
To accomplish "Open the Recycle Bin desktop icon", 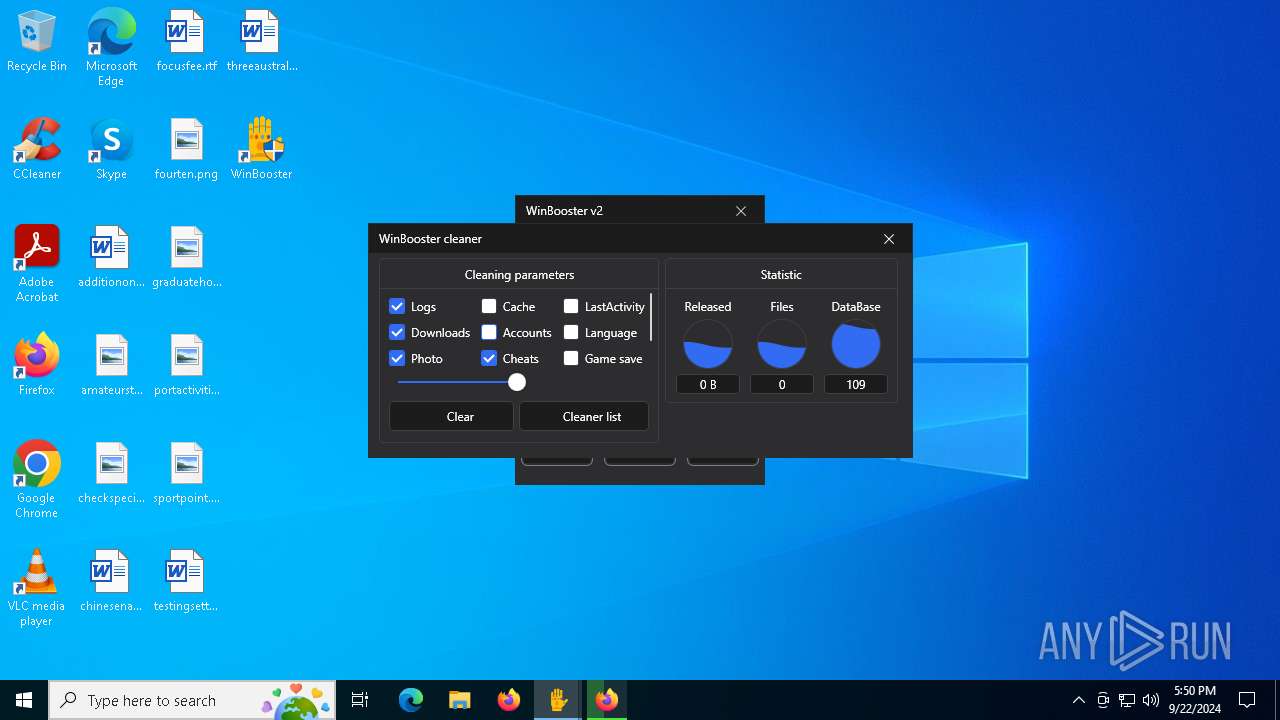I will tap(37, 42).
